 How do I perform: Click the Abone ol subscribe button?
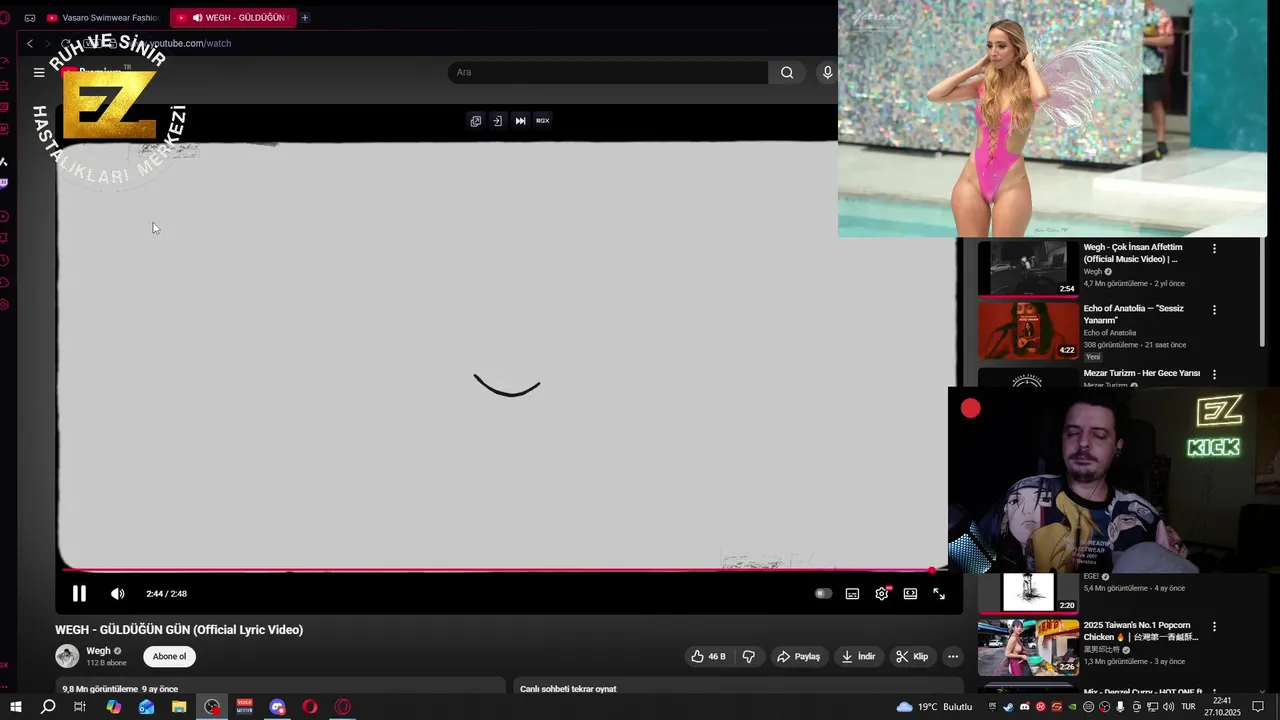point(169,657)
